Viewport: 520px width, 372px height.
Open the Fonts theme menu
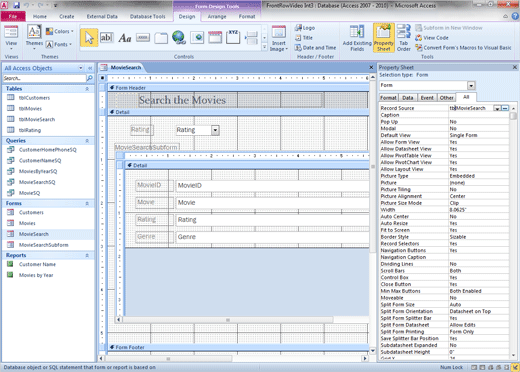click(x=59, y=44)
